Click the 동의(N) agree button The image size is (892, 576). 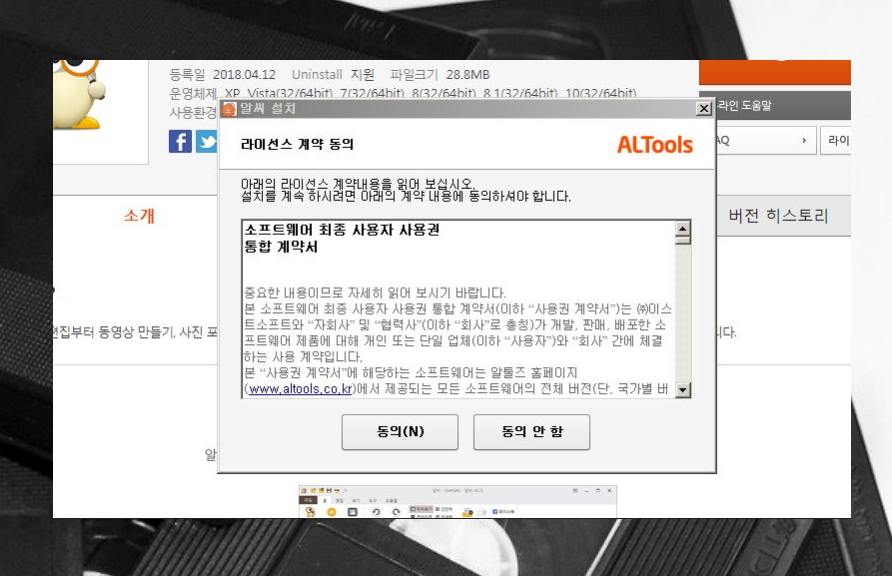[399, 432]
